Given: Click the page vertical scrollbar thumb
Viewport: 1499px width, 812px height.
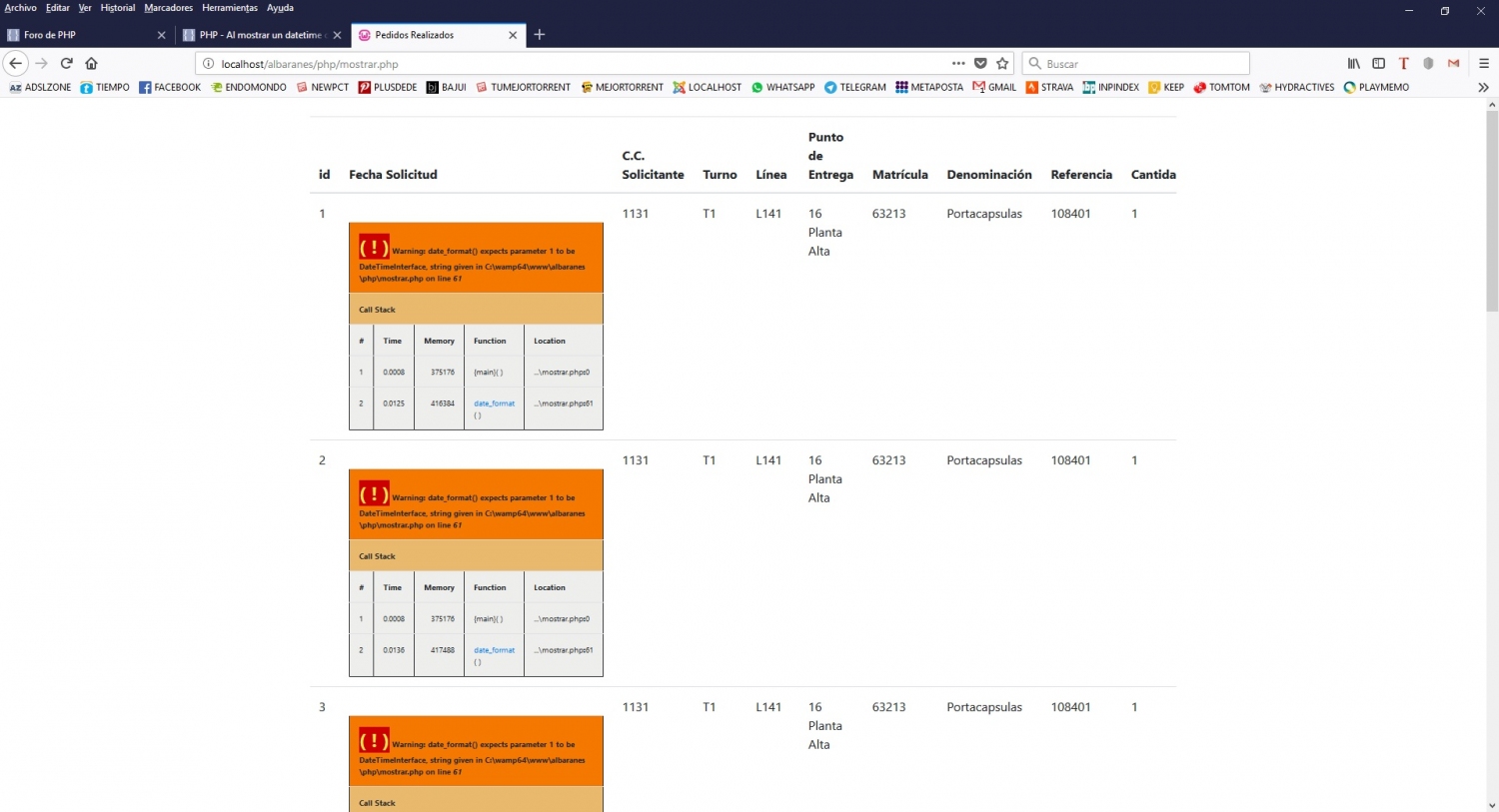Looking at the screenshot, I should 1492,212.
